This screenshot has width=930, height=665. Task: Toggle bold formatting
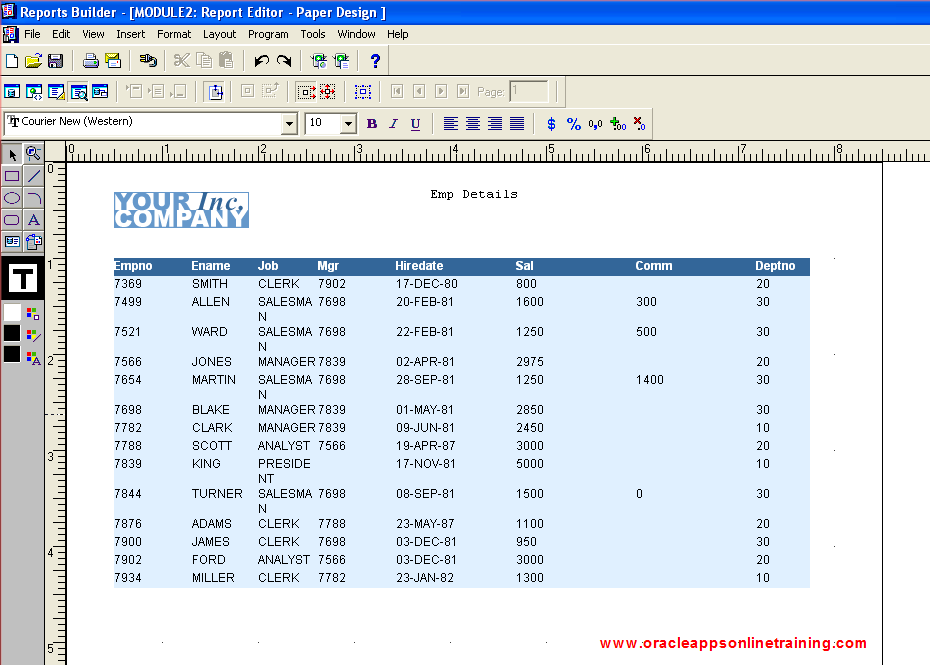click(x=372, y=123)
